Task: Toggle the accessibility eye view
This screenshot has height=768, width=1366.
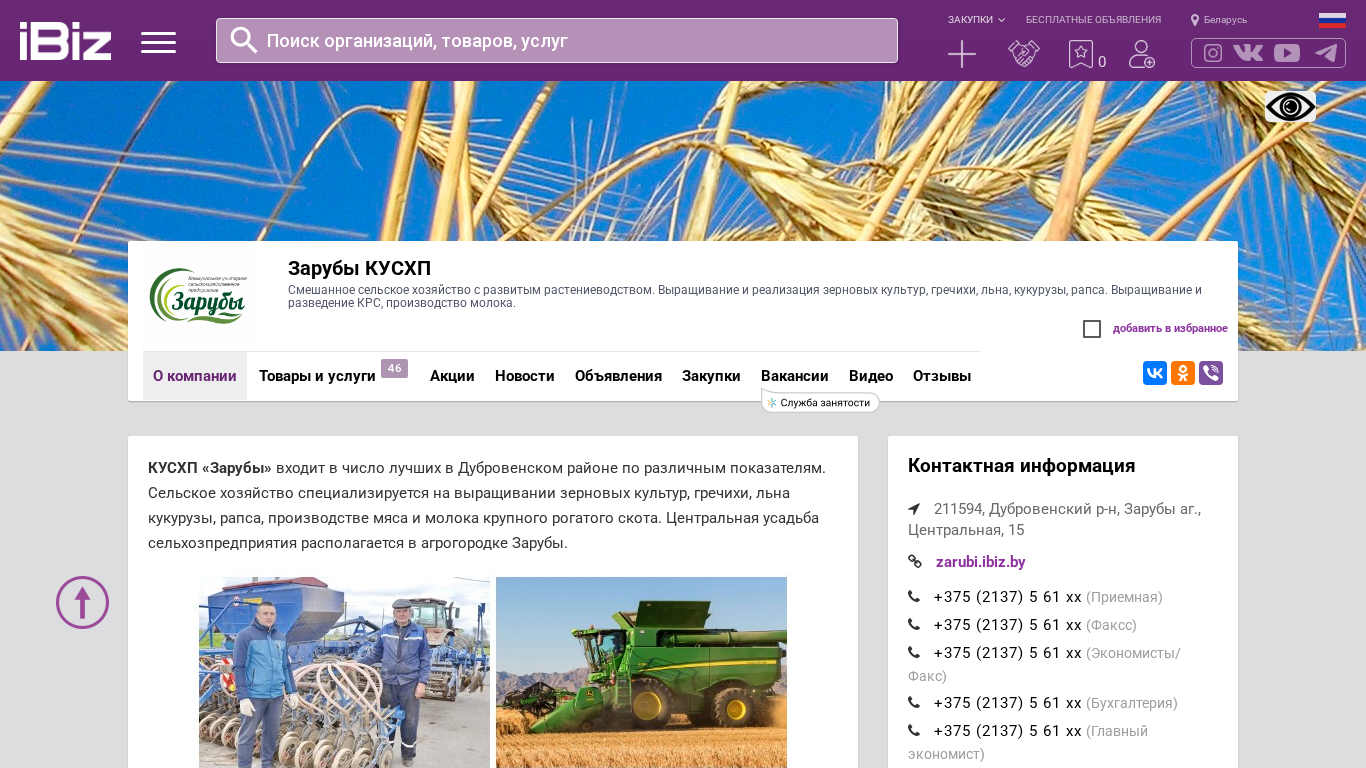Action: point(1290,106)
